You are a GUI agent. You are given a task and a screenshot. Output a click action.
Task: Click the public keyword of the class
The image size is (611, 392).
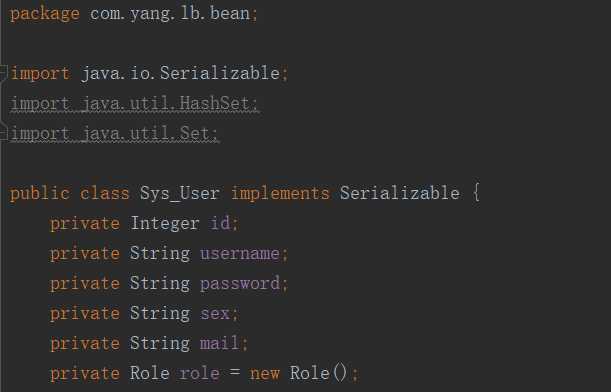click(x=40, y=193)
